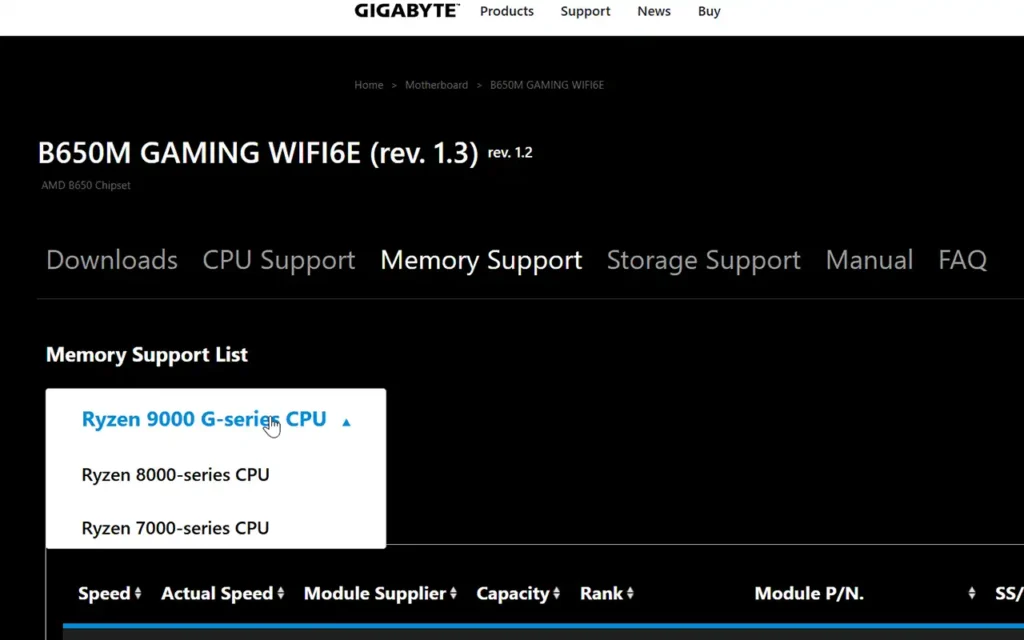Open the Buy menu item
Screen dimensions: 1024x640
[x=709, y=11]
